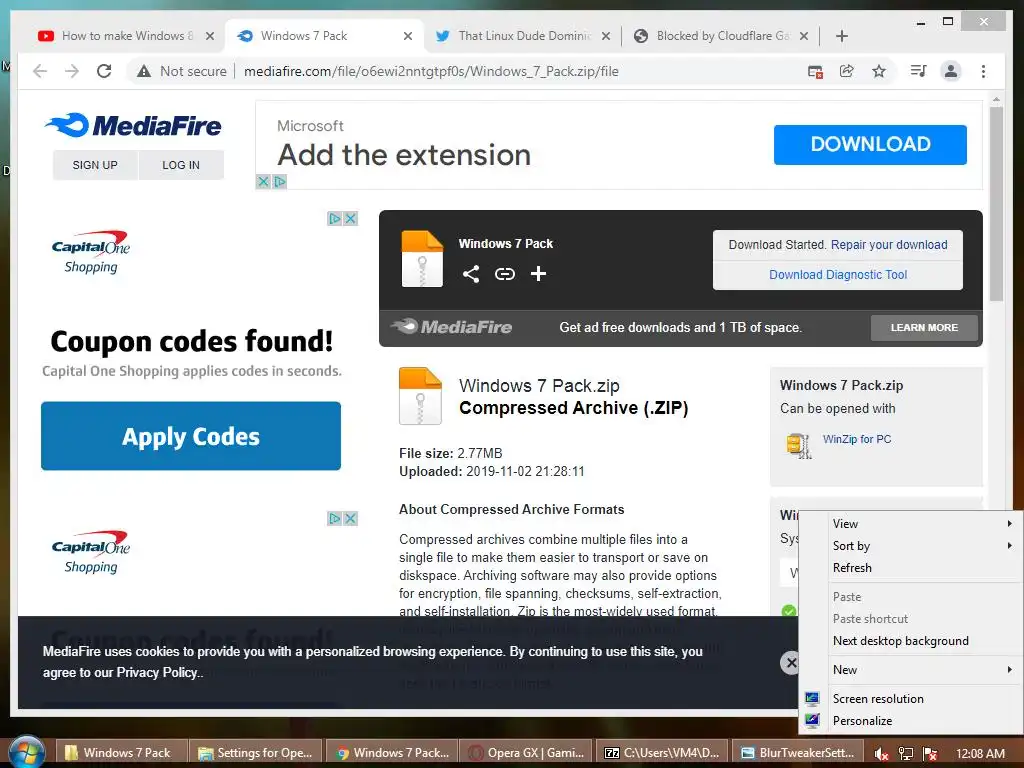Click the blue DOWNLOAD ad button
This screenshot has height=768, width=1024.
pyautogui.click(x=870, y=144)
